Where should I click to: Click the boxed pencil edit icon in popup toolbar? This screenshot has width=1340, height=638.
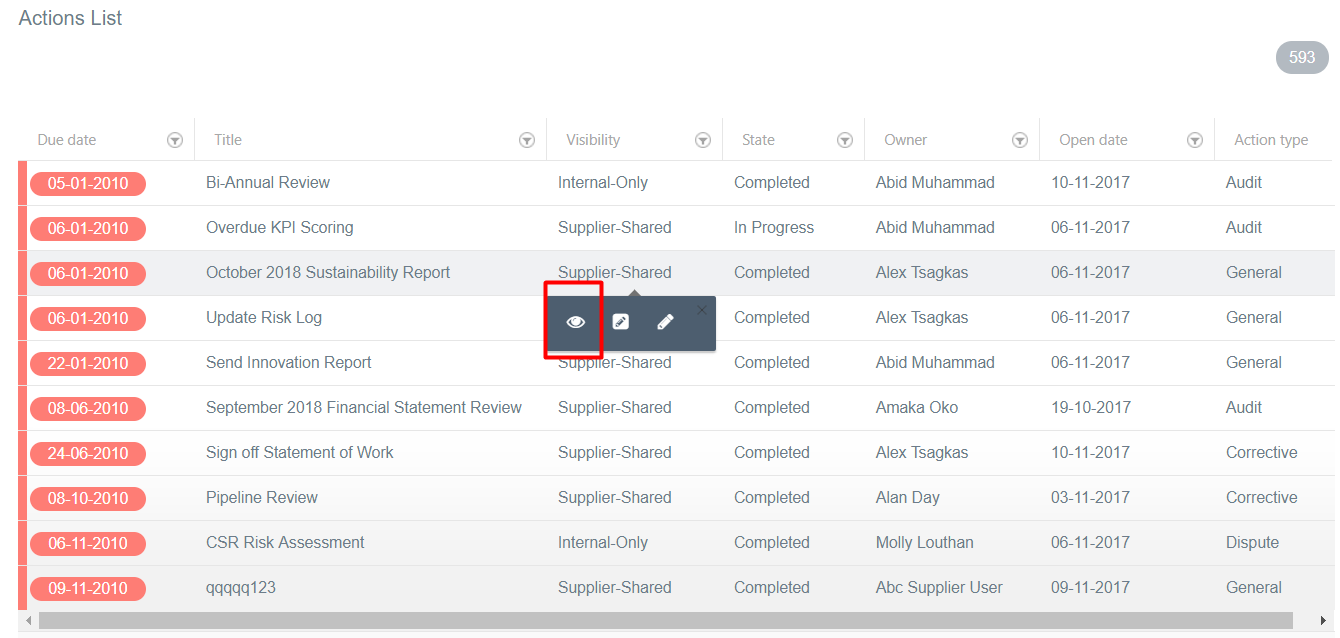620,321
